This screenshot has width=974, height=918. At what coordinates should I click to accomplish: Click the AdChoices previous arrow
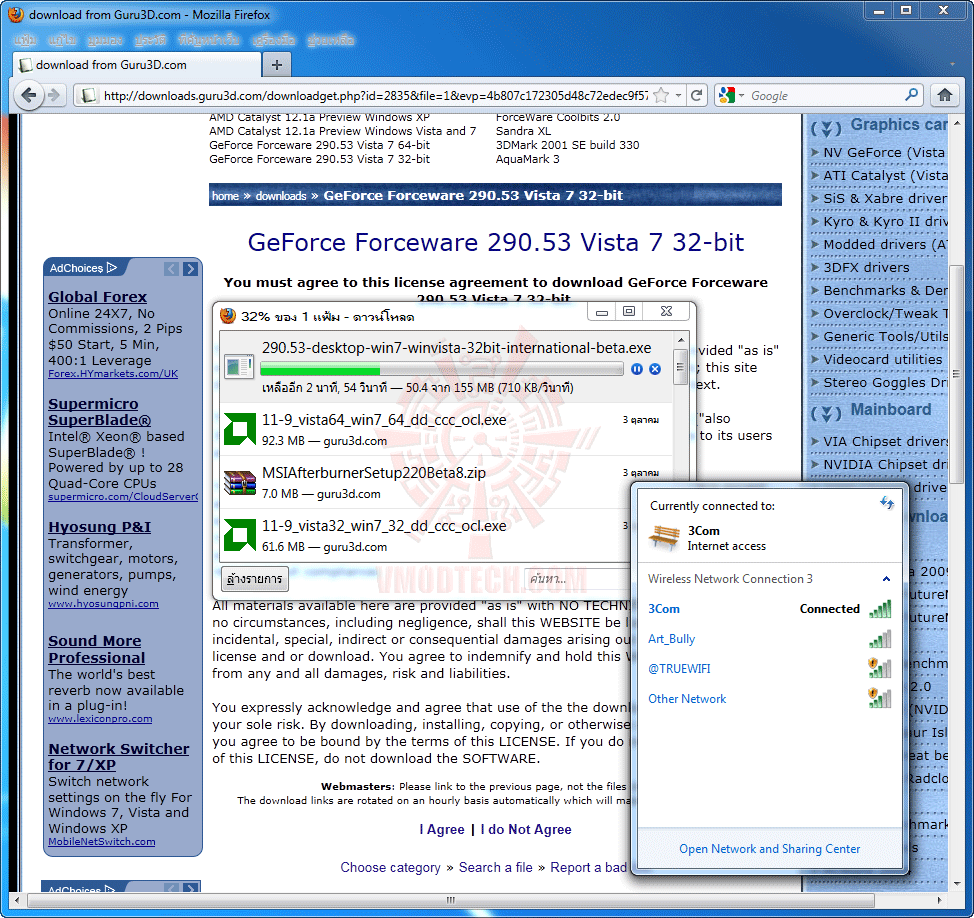pyautogui.click(x=172, y=268)
